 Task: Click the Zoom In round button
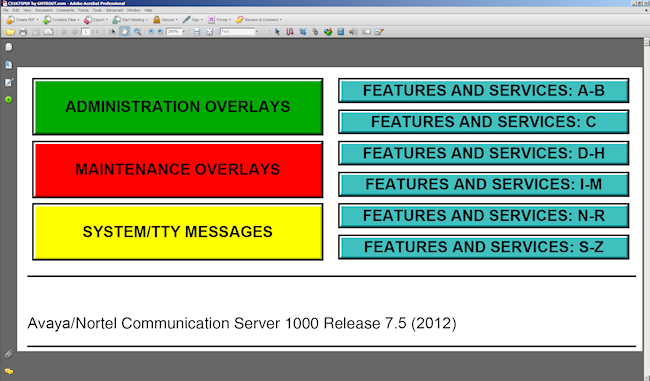[x=160, y=32]
